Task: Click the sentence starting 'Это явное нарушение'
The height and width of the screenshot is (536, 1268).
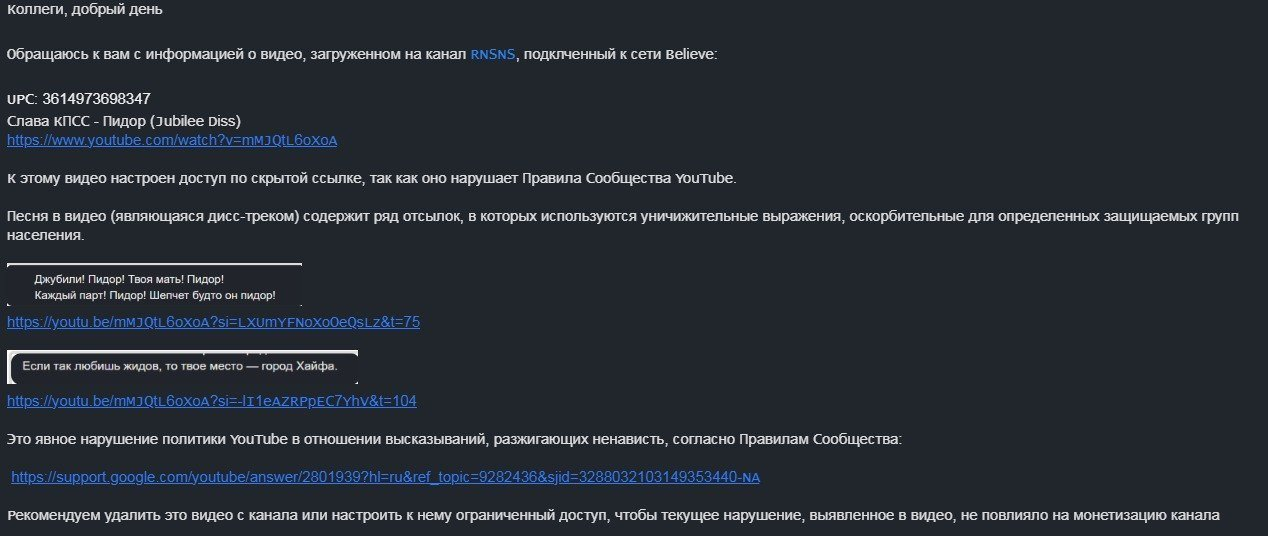Action: click(455, 439)
